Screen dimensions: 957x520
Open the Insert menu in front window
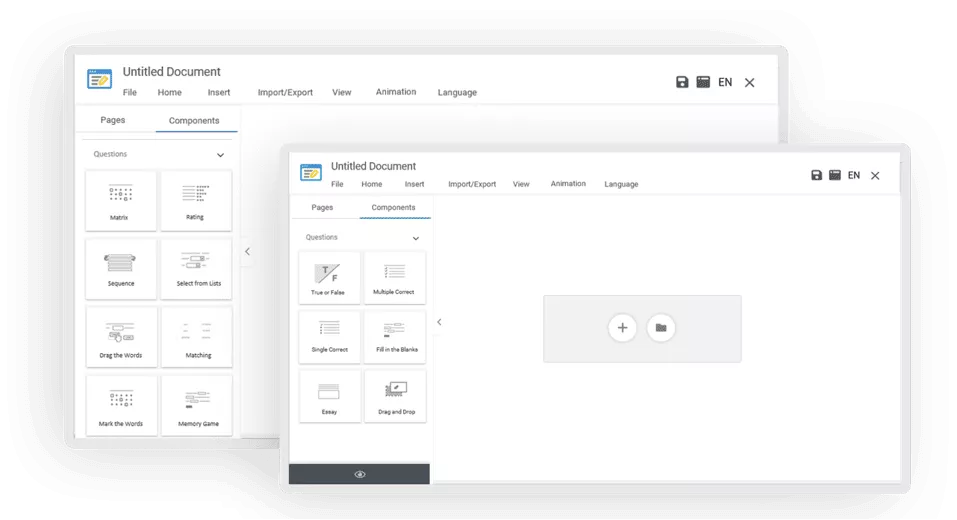point(414,184)
